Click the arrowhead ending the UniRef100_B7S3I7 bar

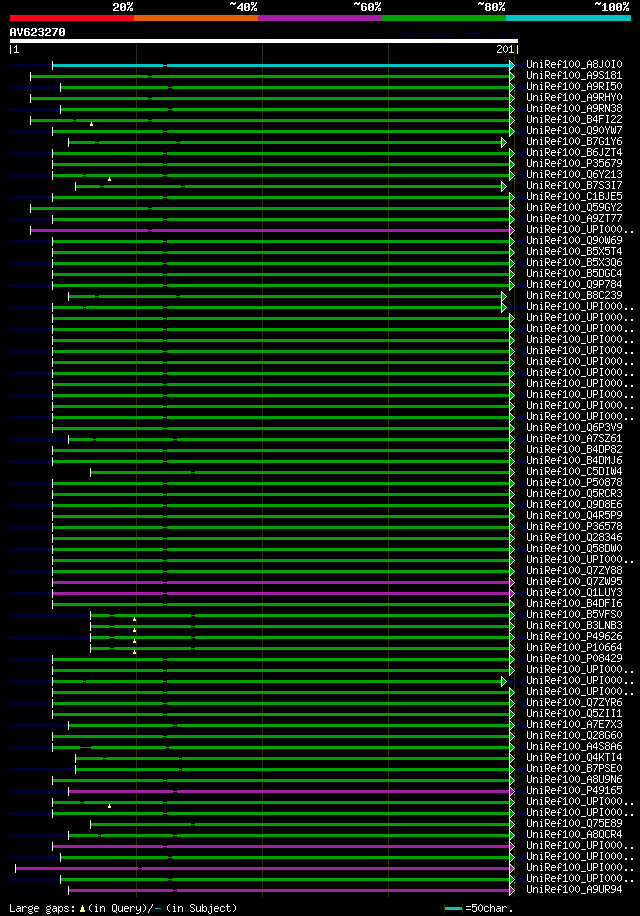(x=504, y=186)
